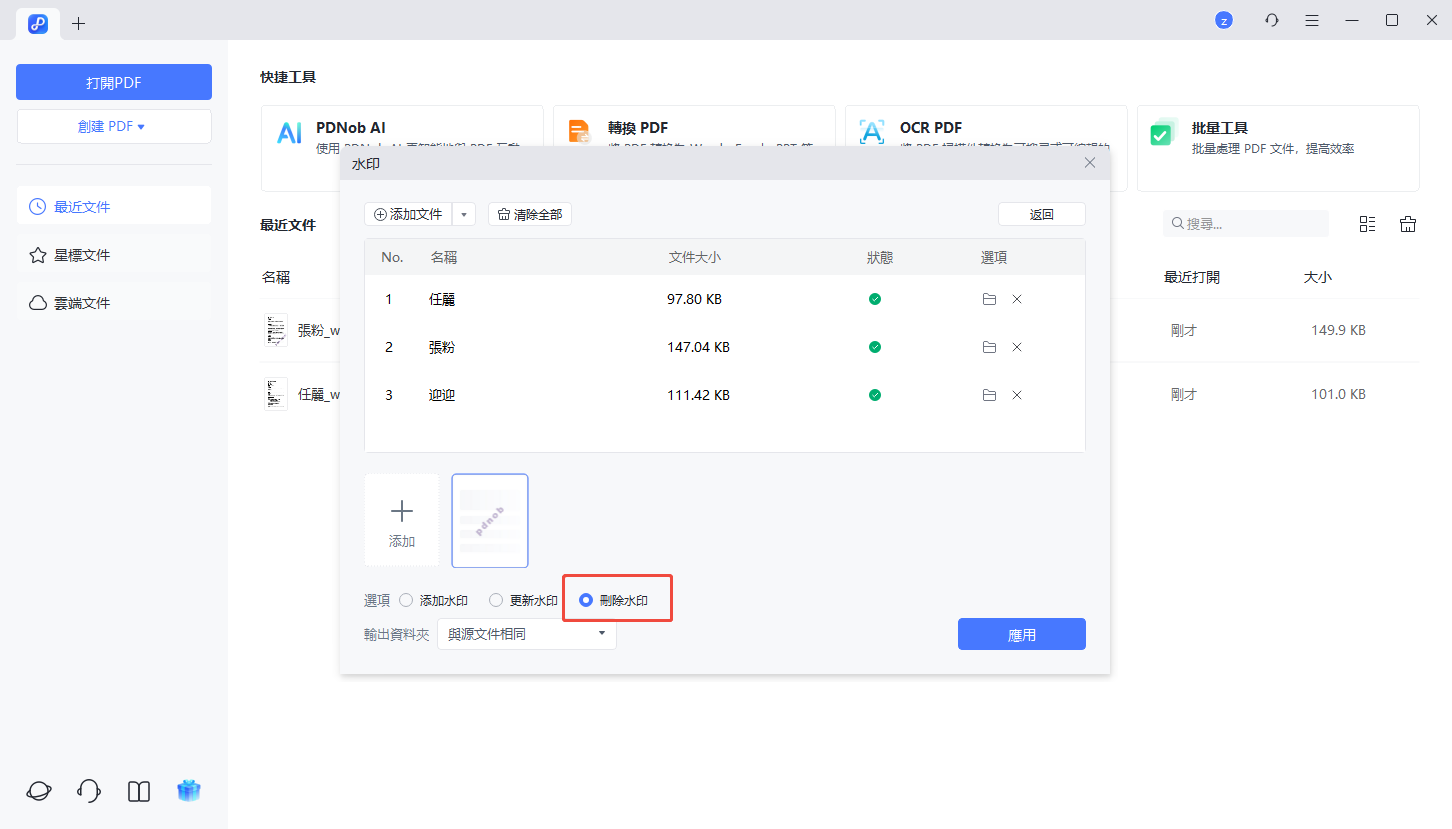Select the pdnob watermark template thumbnail
1452x829 pixels.
[490, 520]
